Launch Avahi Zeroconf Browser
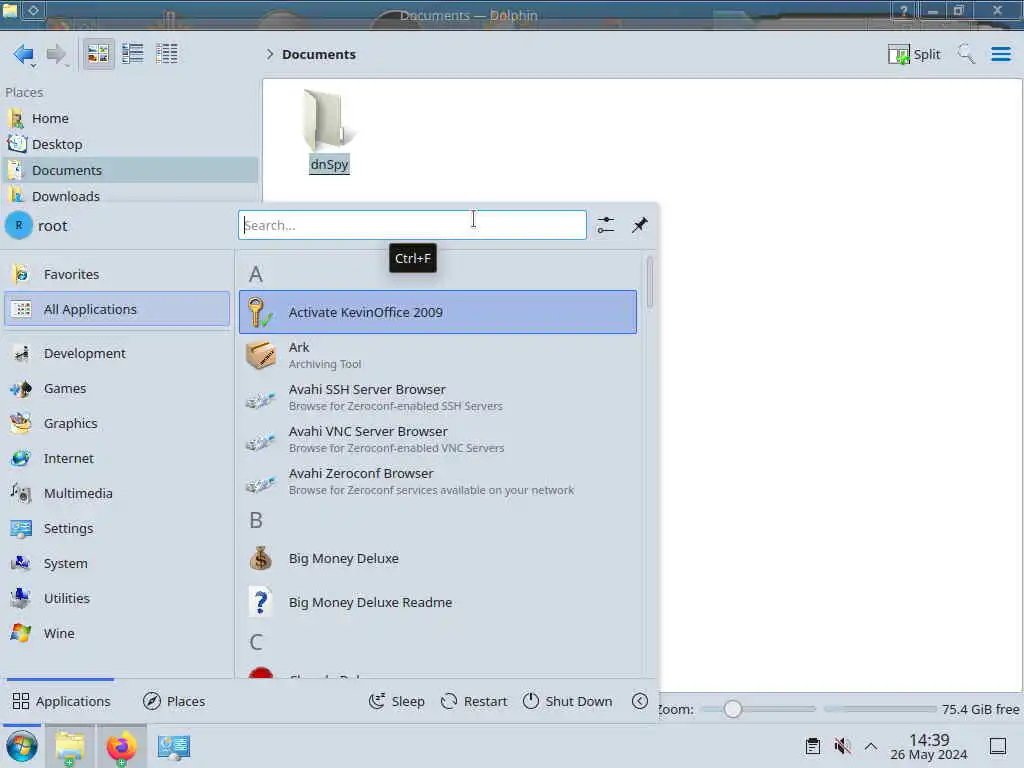Screen dimensions: 1024x768 [x=438, y=481]
